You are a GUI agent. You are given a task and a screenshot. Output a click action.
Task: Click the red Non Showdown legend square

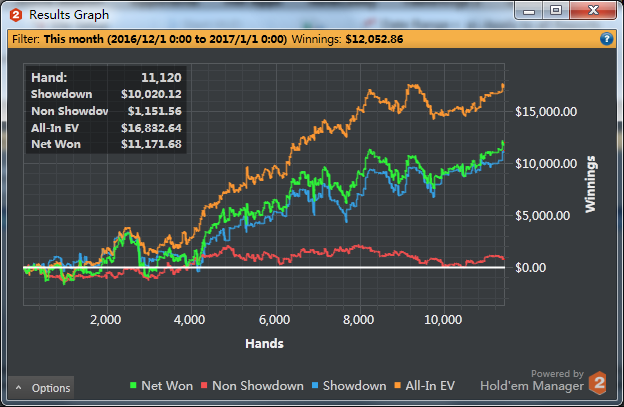point(205,386)
